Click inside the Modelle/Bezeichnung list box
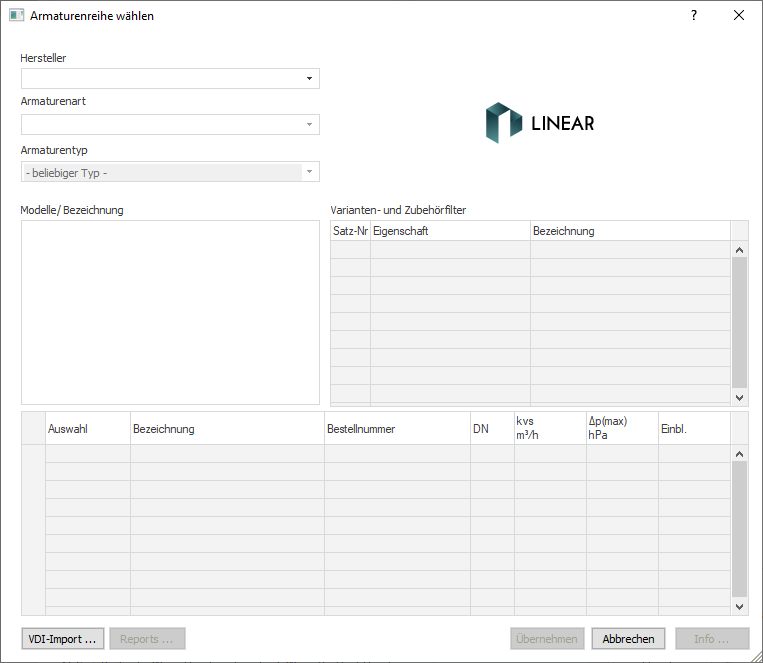763x663 pixels. 170,313
